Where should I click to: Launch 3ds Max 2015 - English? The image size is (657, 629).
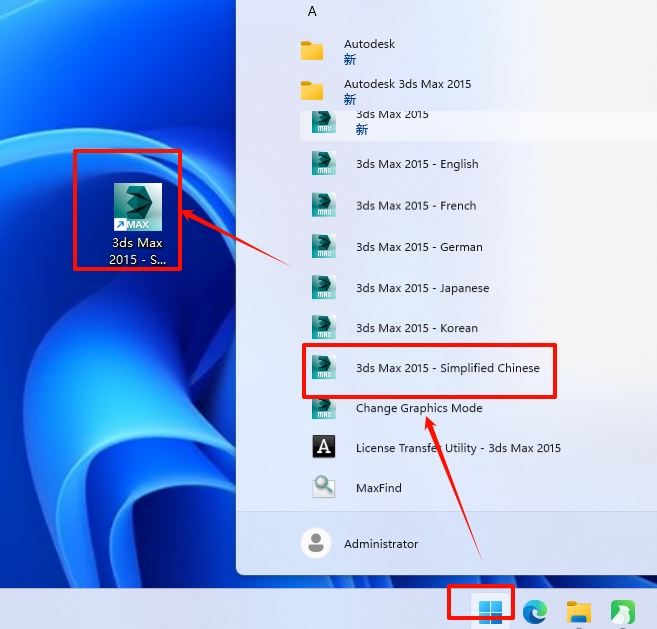pyautogui.click(x=416, y=164)
